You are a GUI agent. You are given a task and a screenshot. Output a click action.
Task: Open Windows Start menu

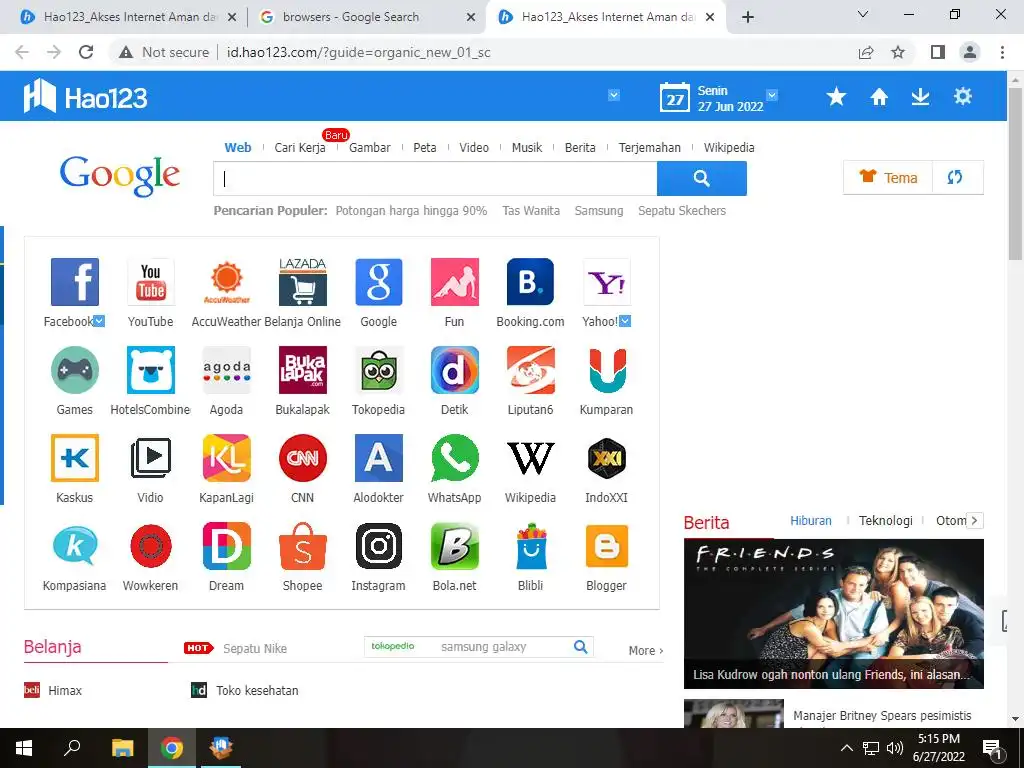tap(24, 748)
